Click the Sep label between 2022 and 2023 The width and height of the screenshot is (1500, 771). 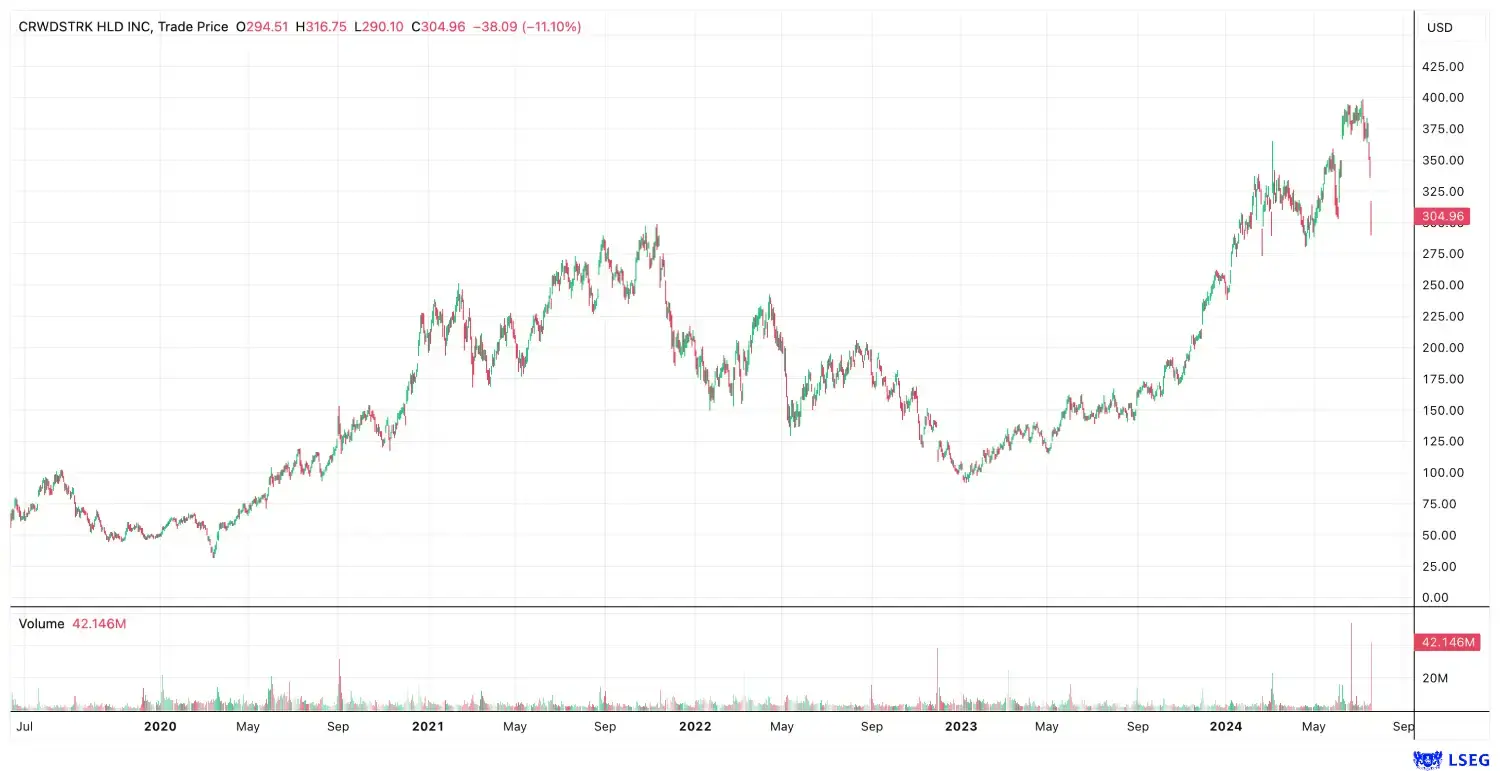point(871,726)
